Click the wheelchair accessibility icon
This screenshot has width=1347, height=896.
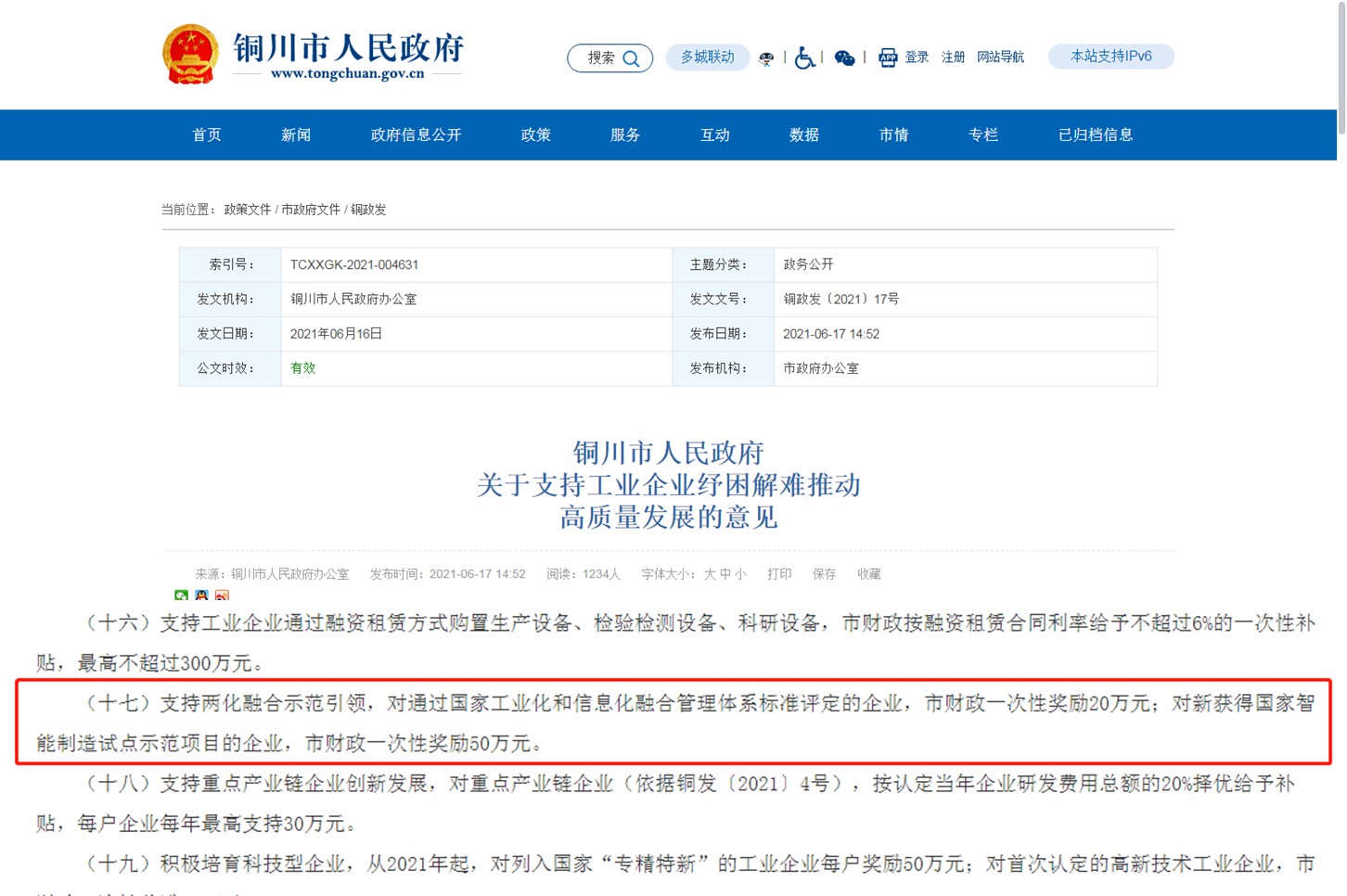(804, 58)
